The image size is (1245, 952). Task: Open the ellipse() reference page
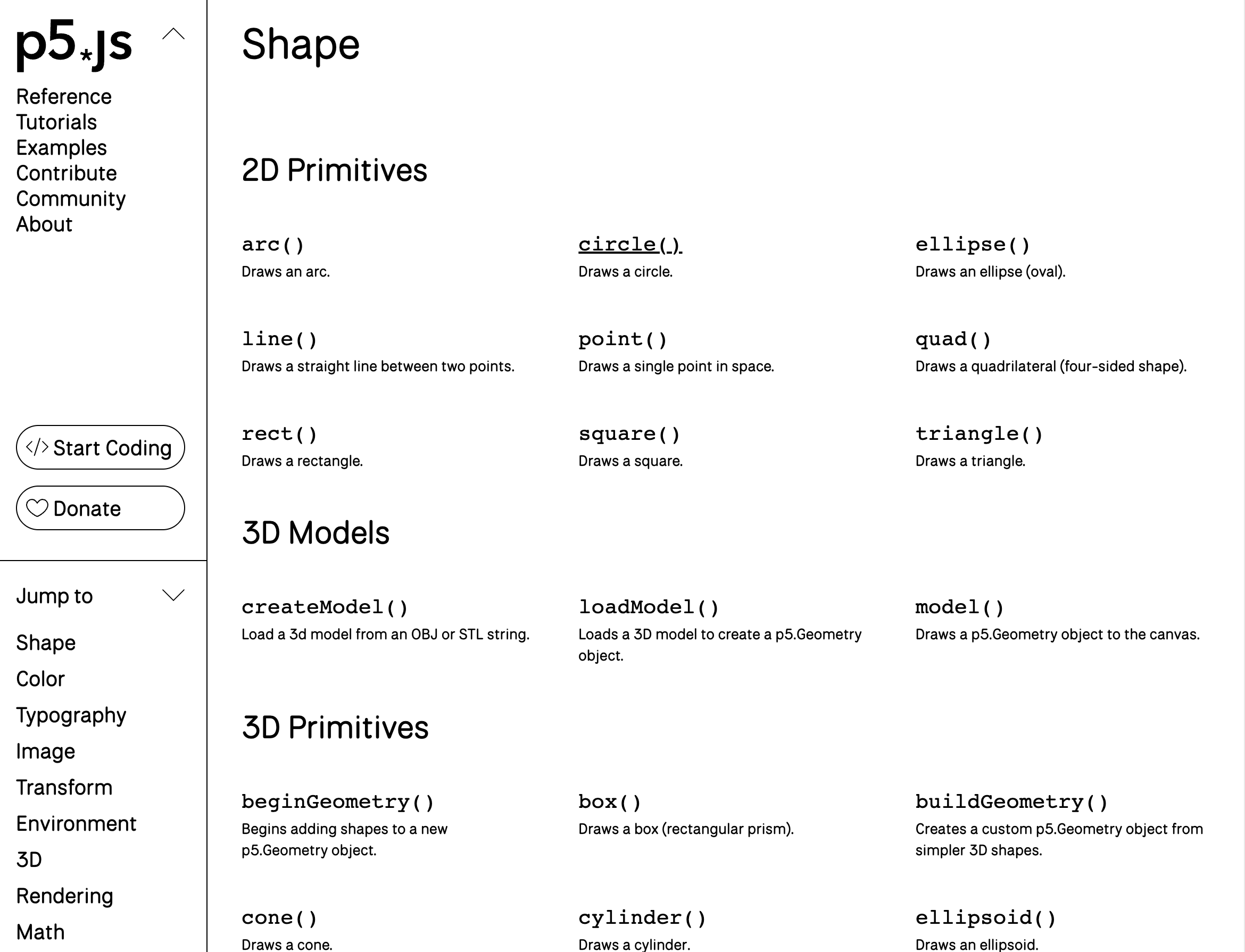(972, 244)
